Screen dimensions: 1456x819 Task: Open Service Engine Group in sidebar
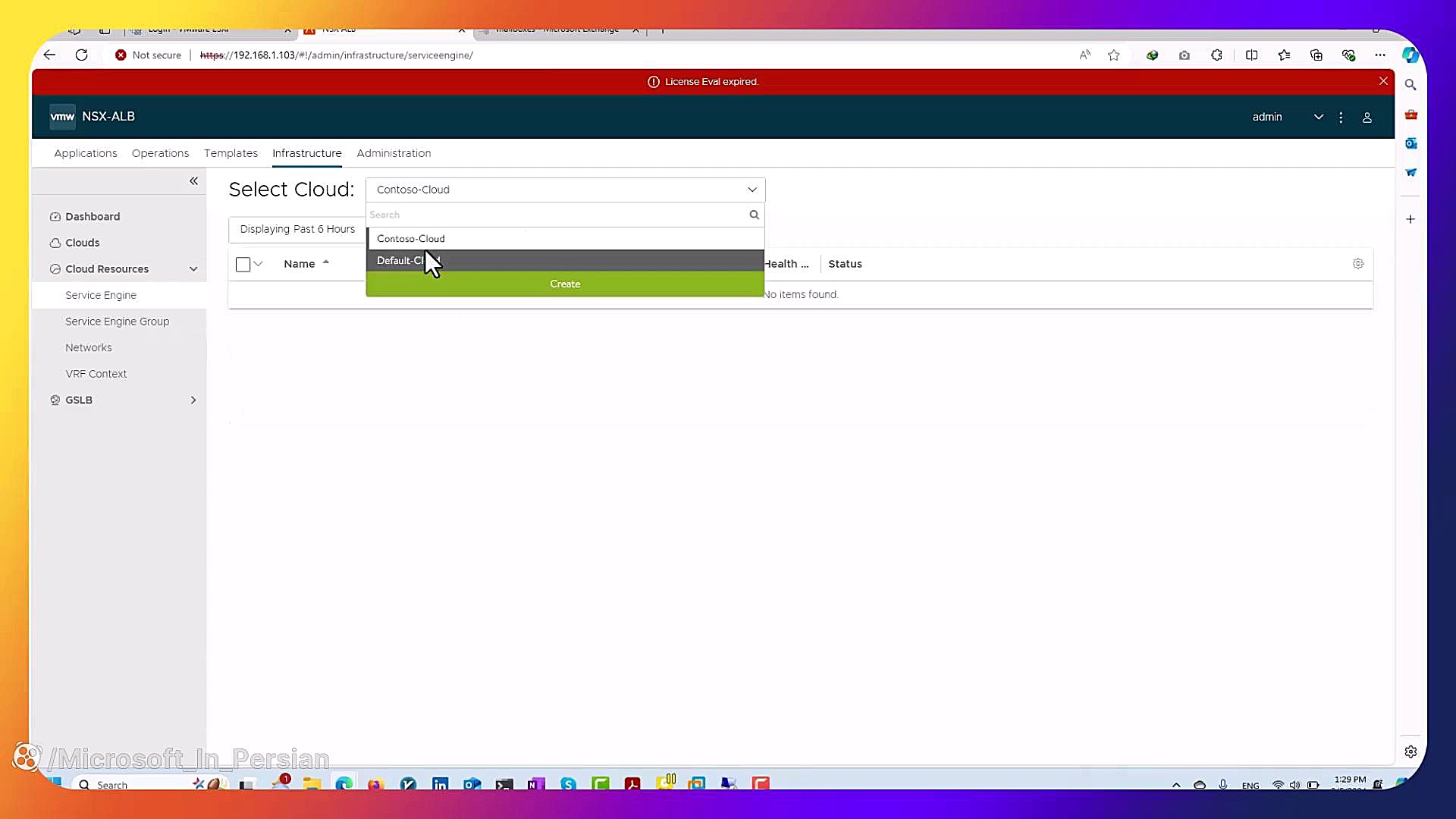tap(118, 322)
